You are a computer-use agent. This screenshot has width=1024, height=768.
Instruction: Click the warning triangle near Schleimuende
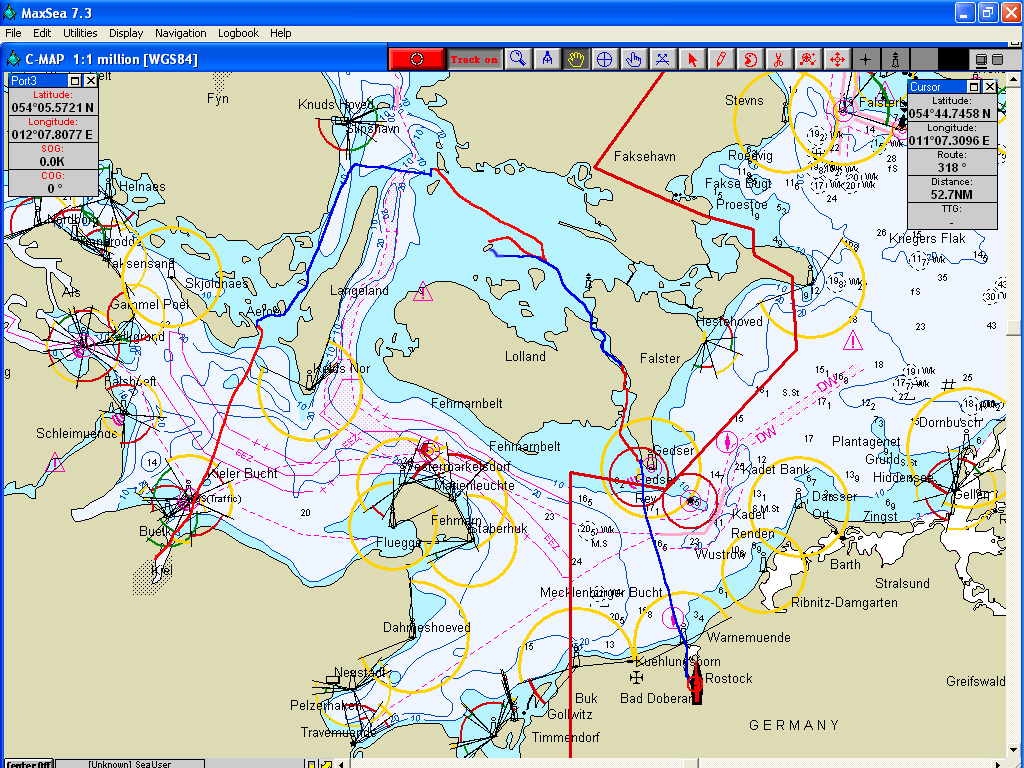56,462
